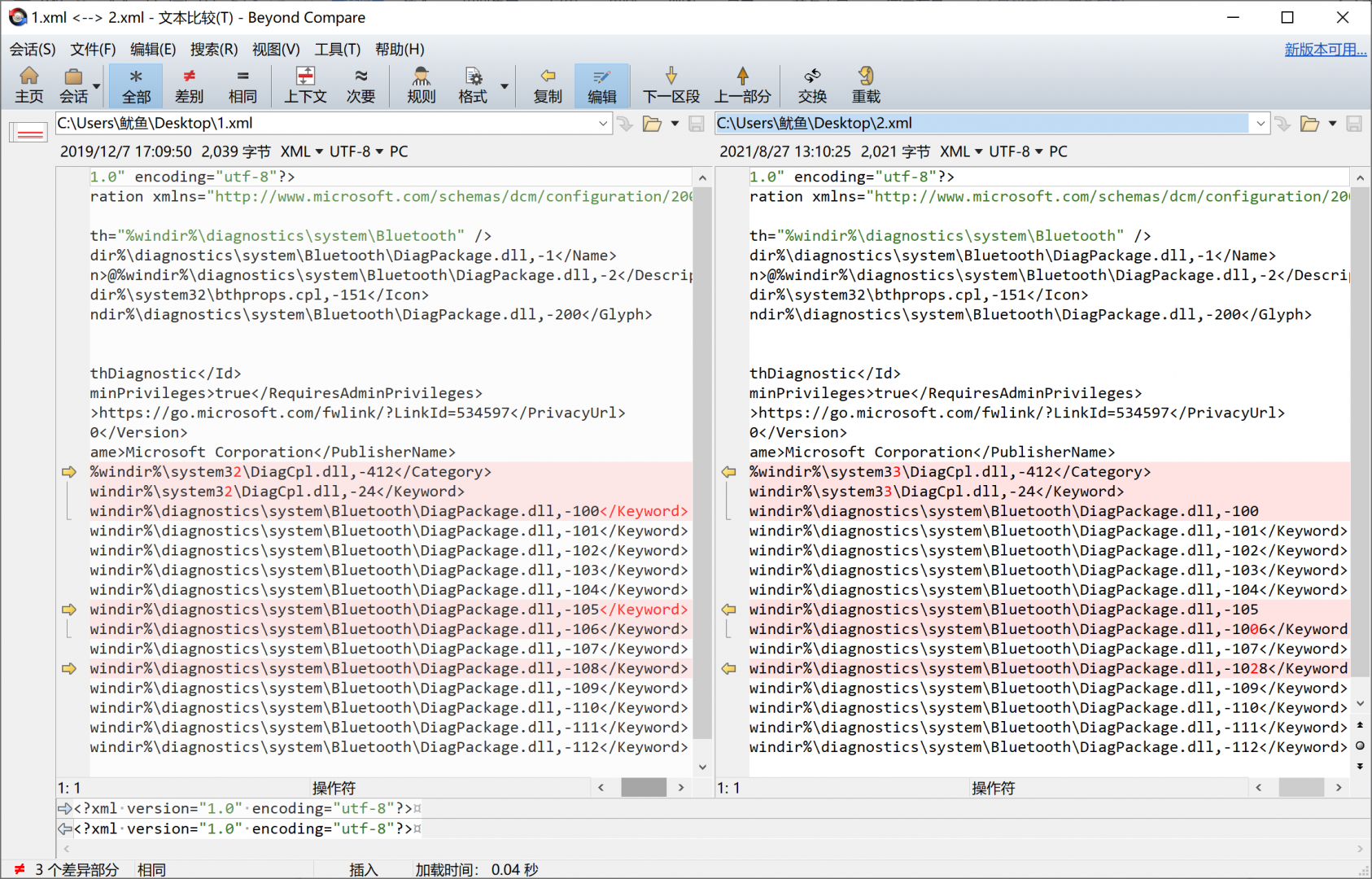This screenshot has height=879, width=1372.
Task: Save the right file 2.xml
Action: tap(1354, 124)
